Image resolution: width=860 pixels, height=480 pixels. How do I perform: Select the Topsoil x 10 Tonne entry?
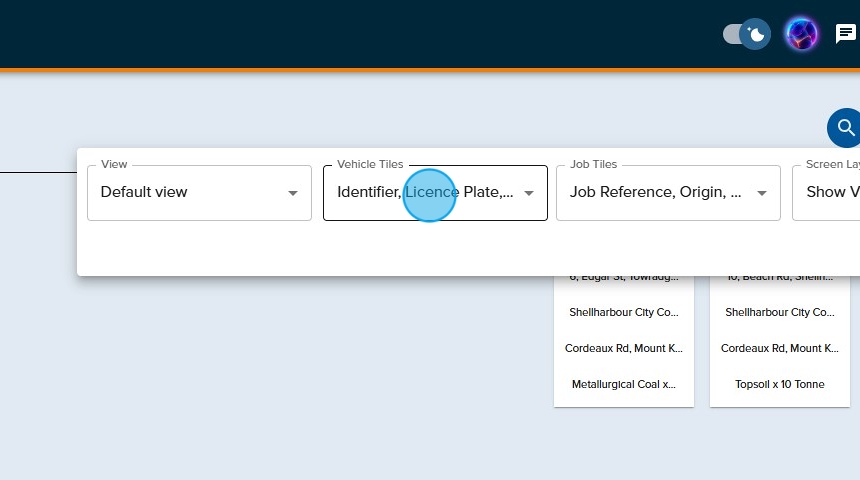780,384
